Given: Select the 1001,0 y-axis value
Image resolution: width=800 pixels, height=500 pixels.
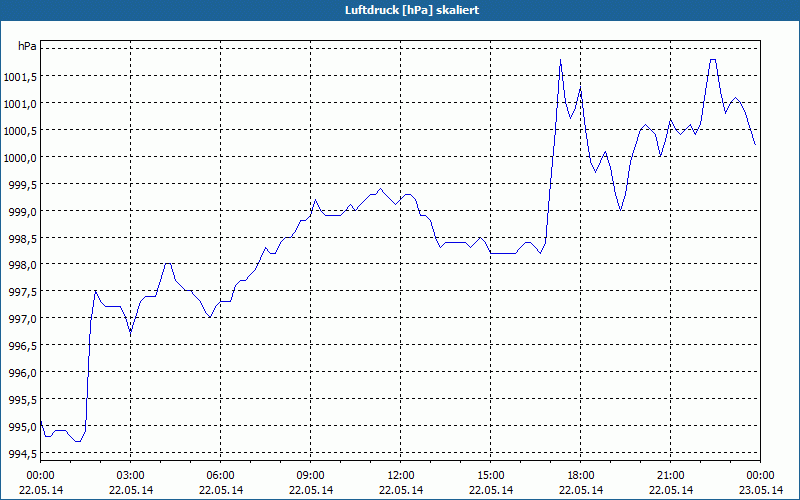Looking at the screenshot, I should pos(20,104).
